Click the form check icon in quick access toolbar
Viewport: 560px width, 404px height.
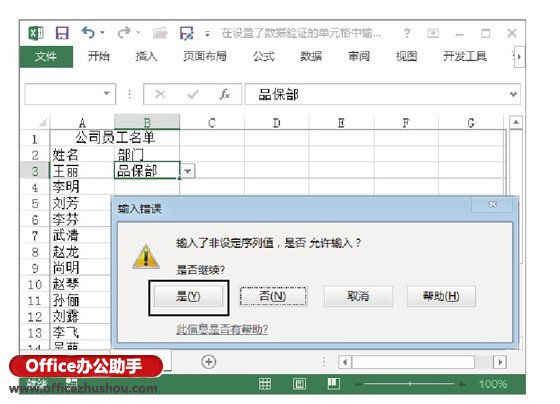coord(187,33)
